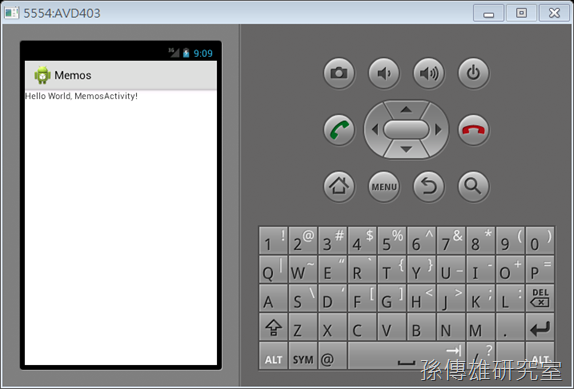Viewport: 574px width, 389px height.
Task: Click the keyboard J key
Action: pos(451,298)
